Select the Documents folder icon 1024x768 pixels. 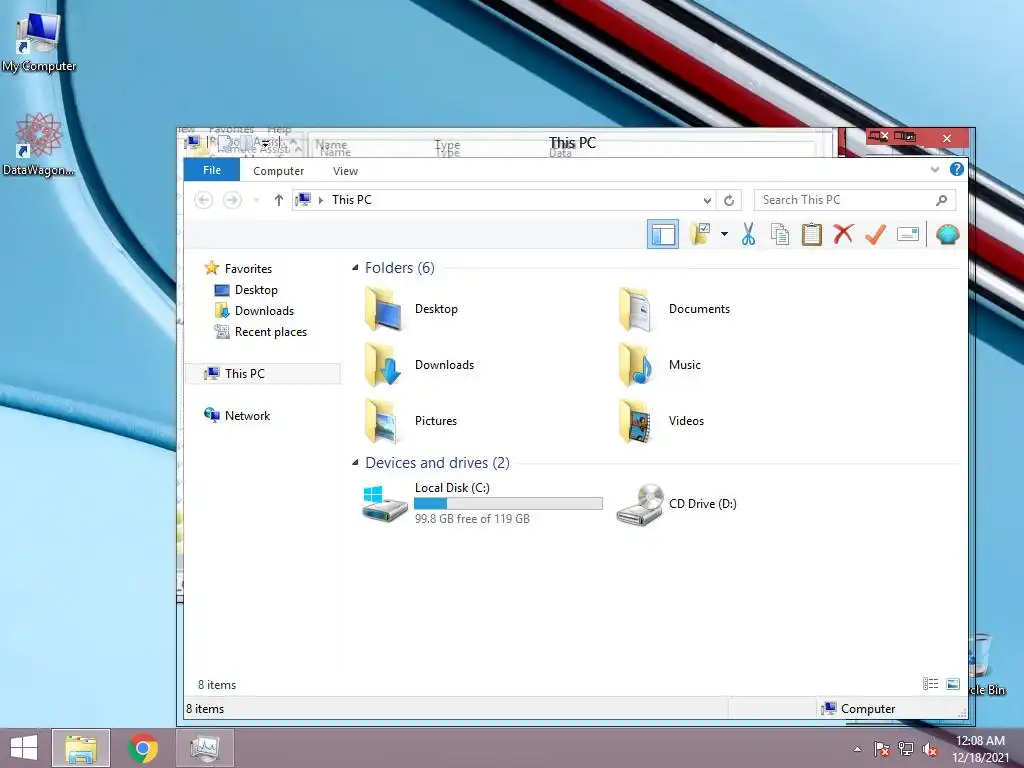click(x=635, y=309)
